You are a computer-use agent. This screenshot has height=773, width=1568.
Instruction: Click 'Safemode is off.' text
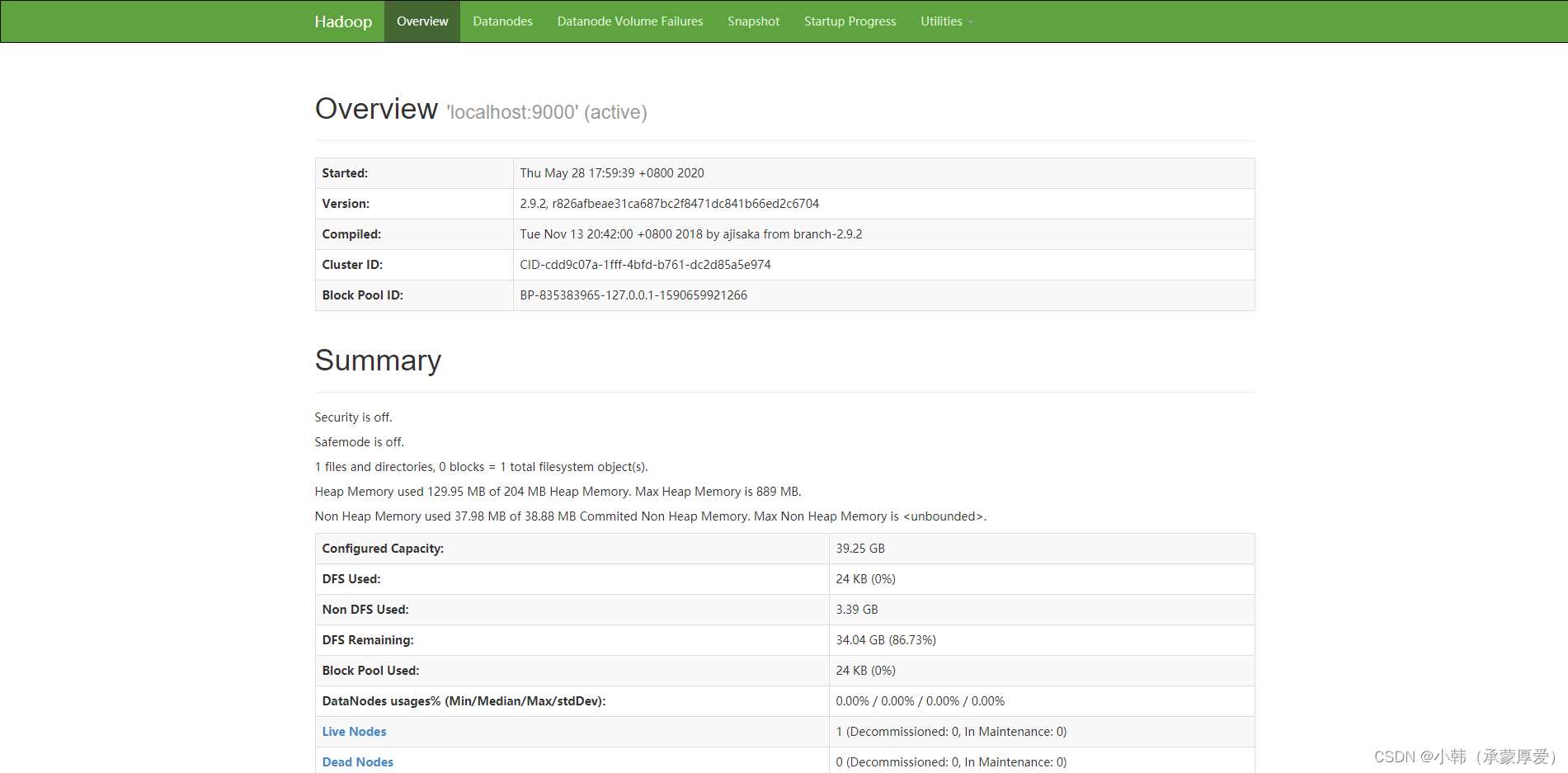click(359, 442)
